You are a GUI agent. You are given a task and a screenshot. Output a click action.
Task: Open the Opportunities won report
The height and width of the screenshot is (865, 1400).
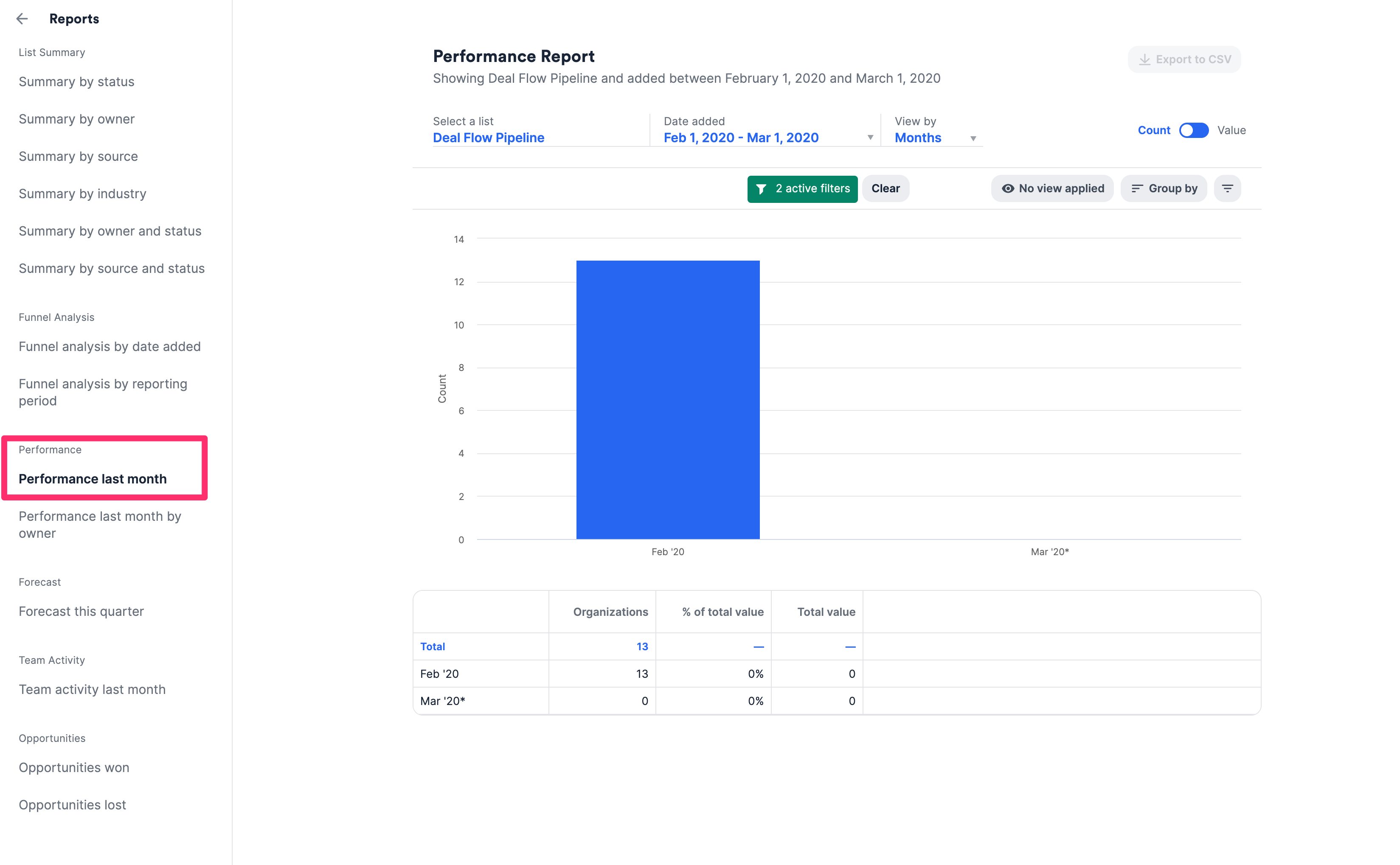(74, 767)
